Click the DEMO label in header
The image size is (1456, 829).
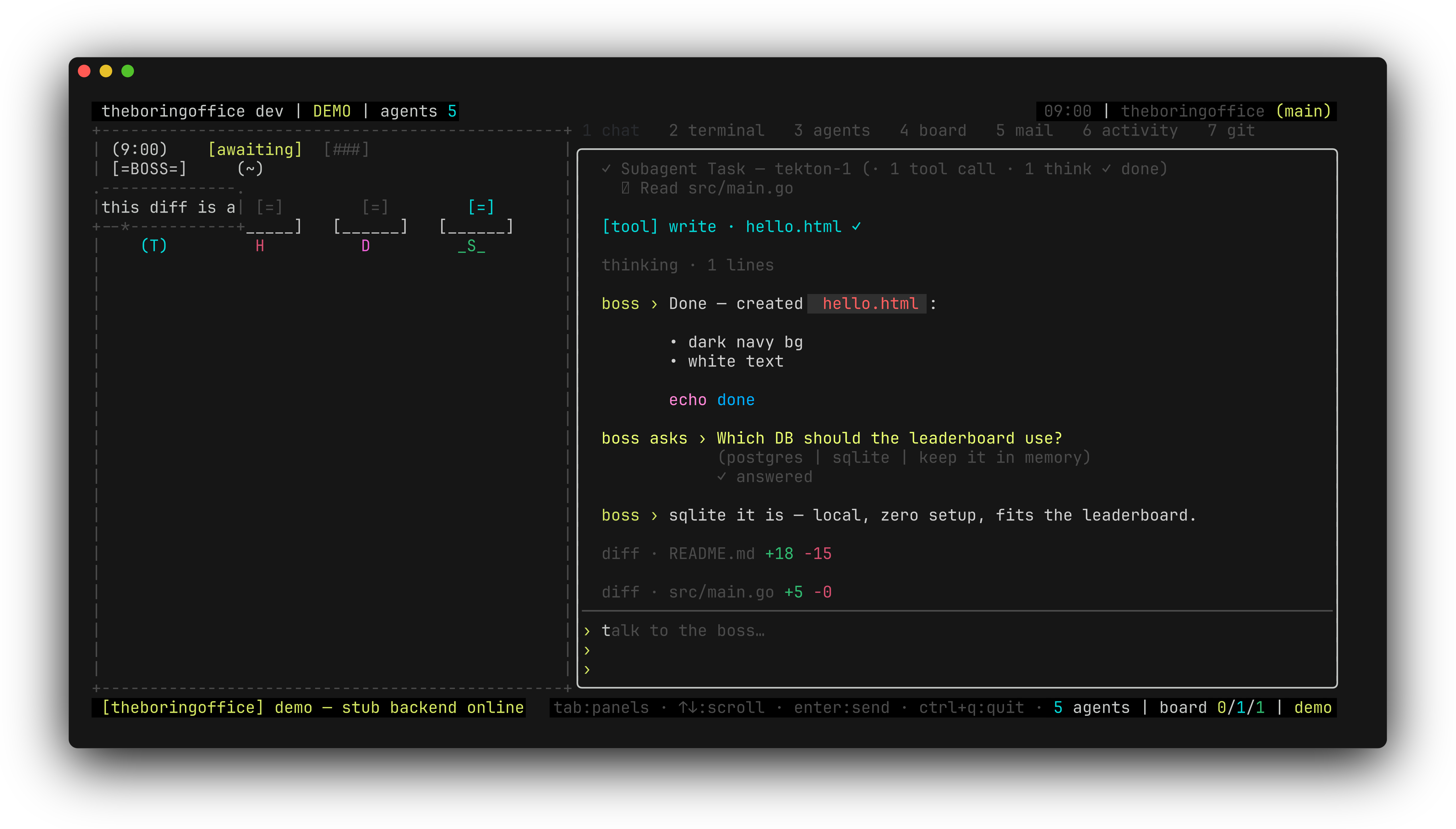click(332, 111)
